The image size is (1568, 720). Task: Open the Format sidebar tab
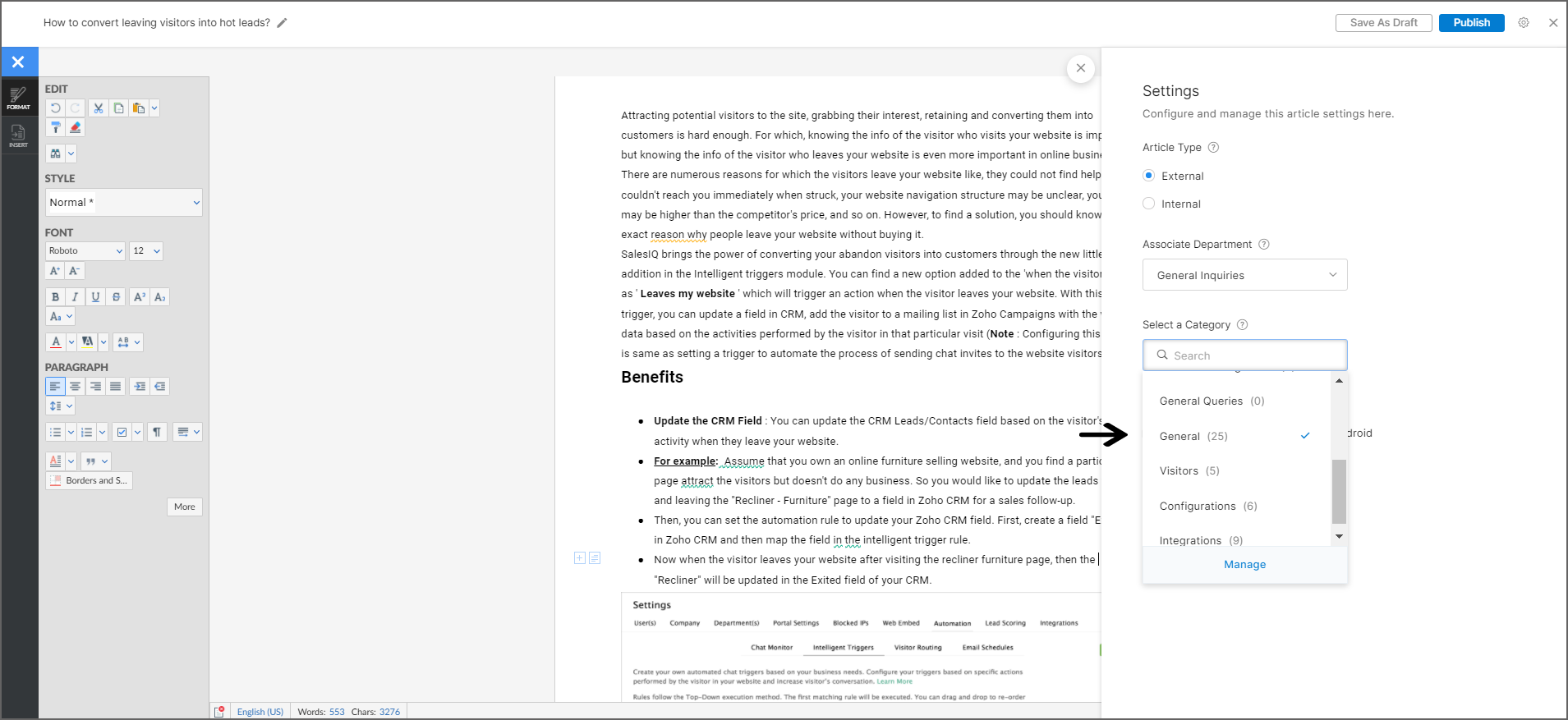[18, 98]
